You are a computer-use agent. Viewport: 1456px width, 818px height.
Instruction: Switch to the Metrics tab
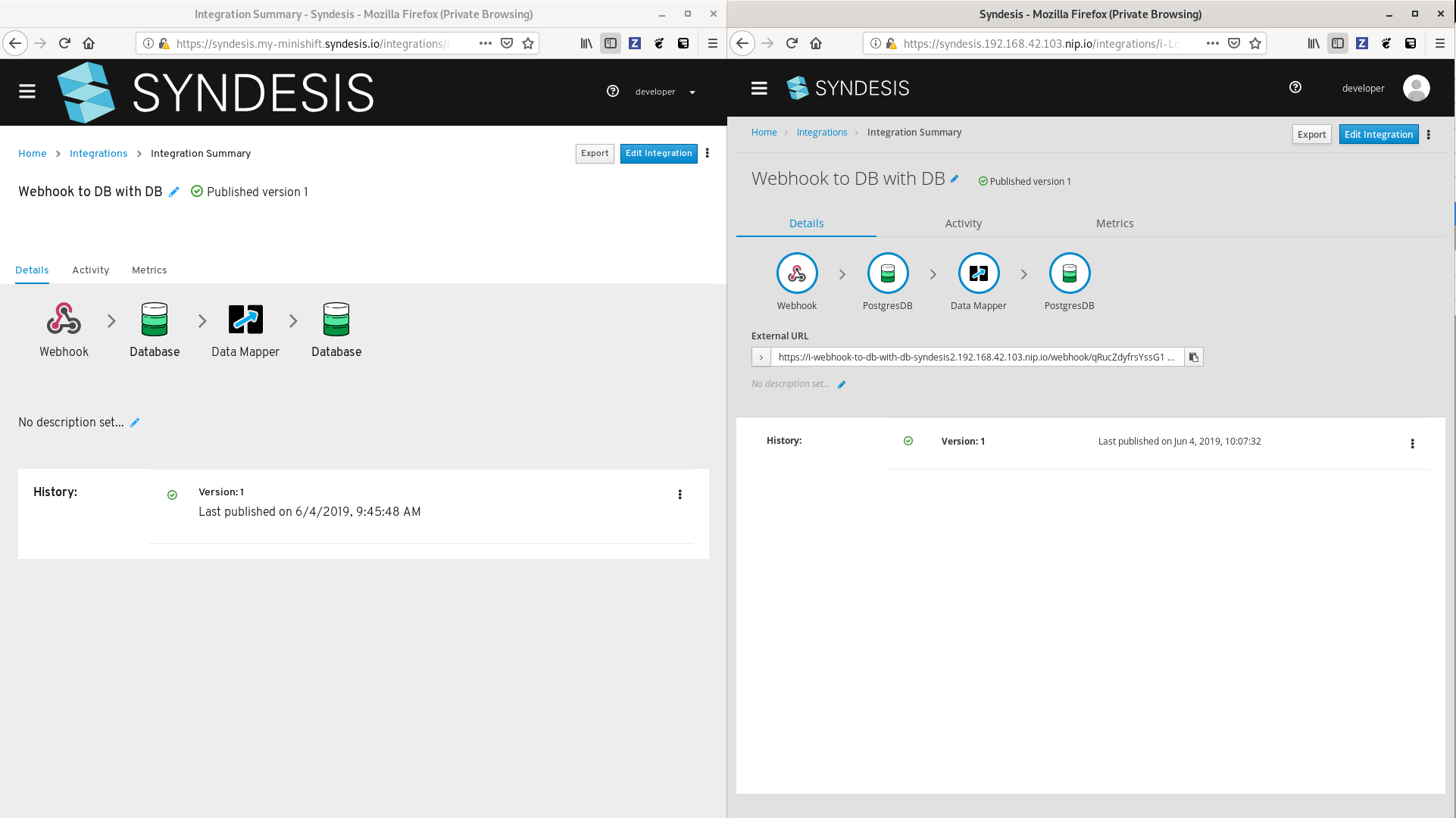(1114, 223)
